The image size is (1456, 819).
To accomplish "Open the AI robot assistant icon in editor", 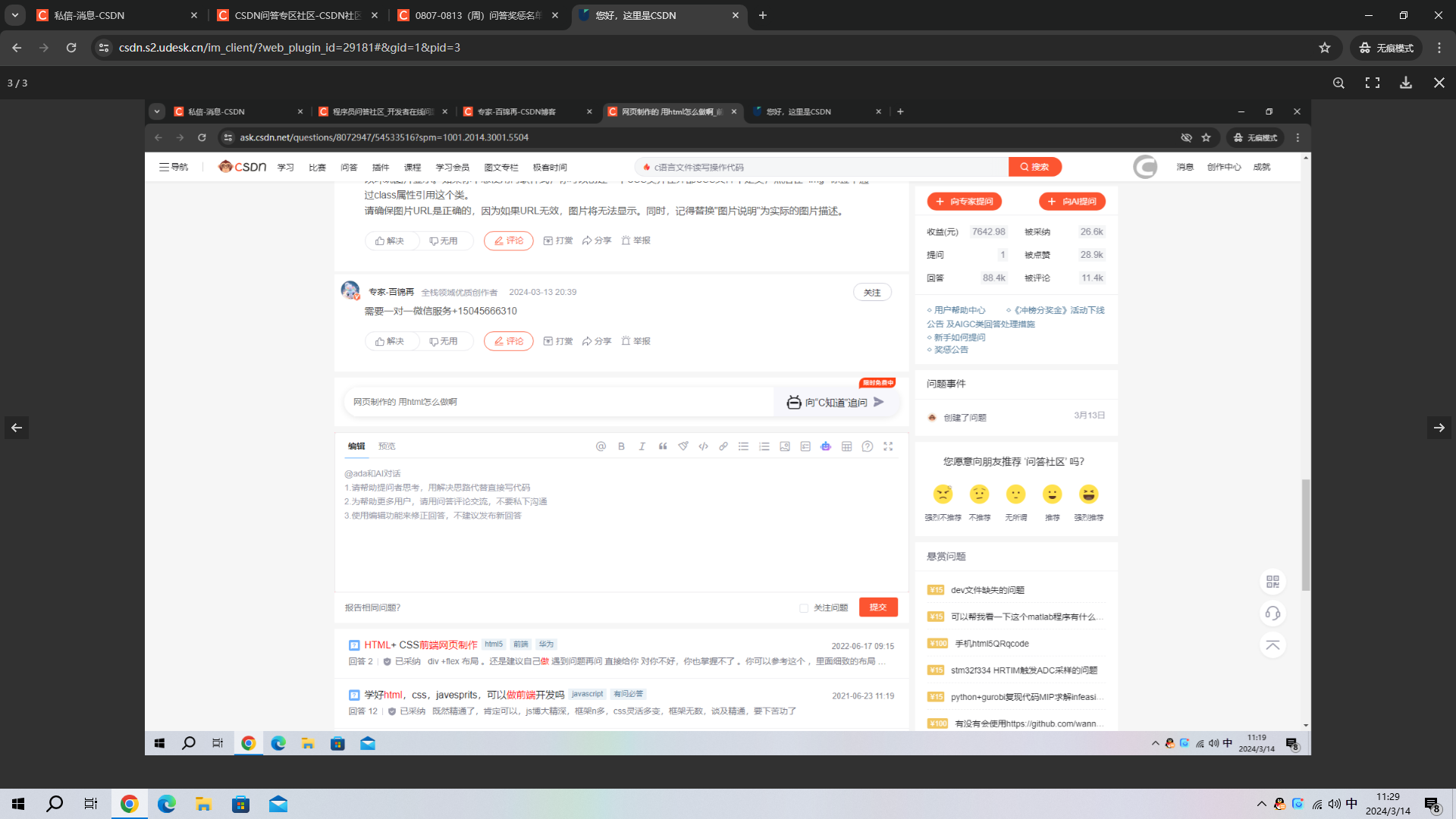I will (826, 446).
